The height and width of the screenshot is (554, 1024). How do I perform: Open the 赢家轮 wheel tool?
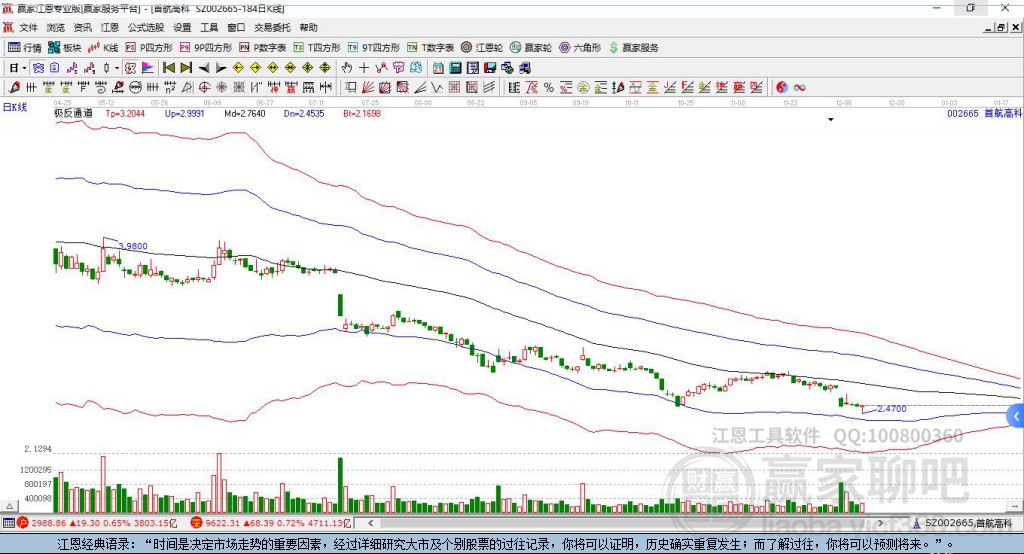pos(531,48)
